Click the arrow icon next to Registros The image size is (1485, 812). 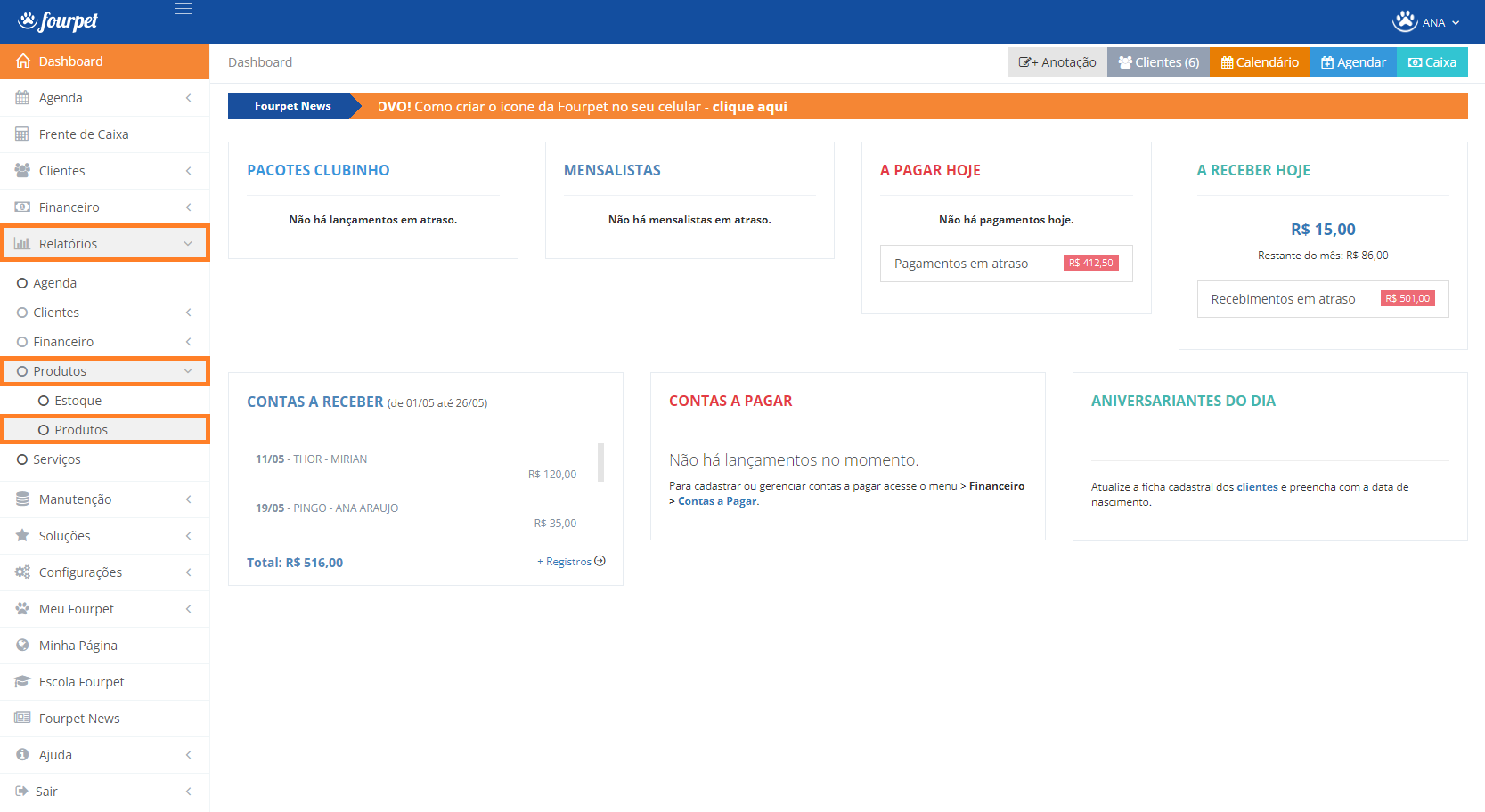coord(600,561)
